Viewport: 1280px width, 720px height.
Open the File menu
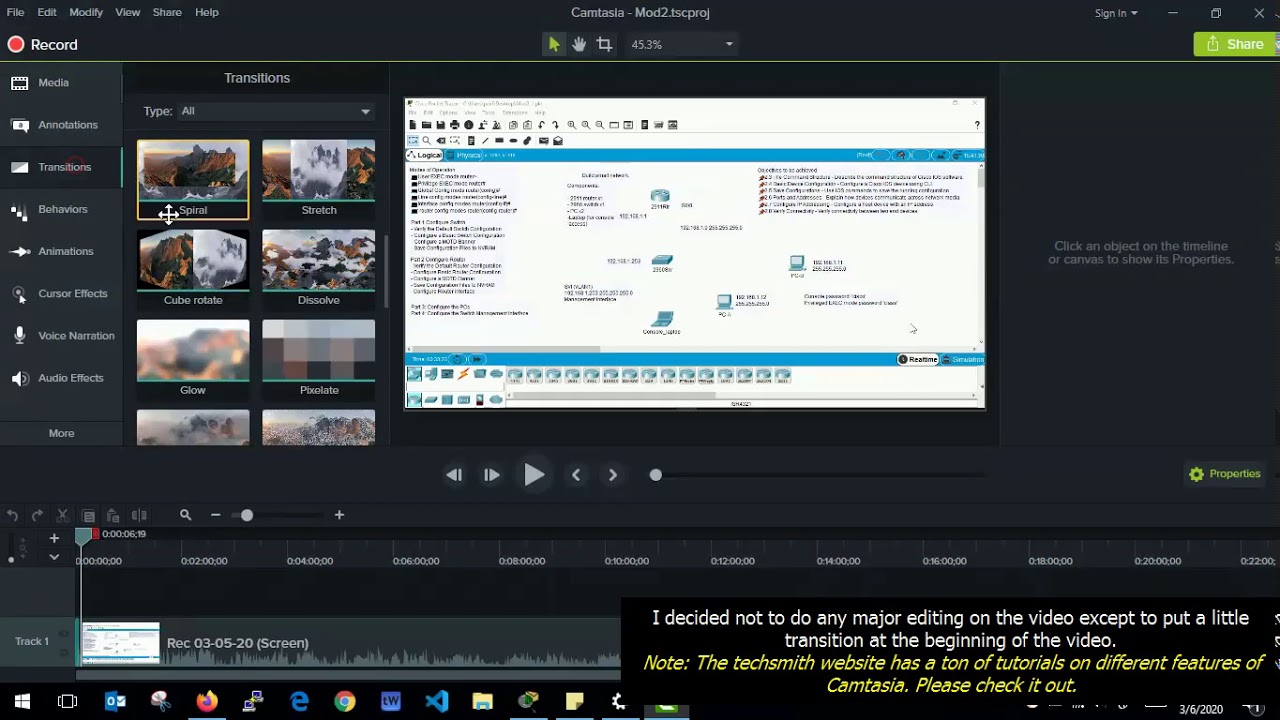click(x=15, y=12)
